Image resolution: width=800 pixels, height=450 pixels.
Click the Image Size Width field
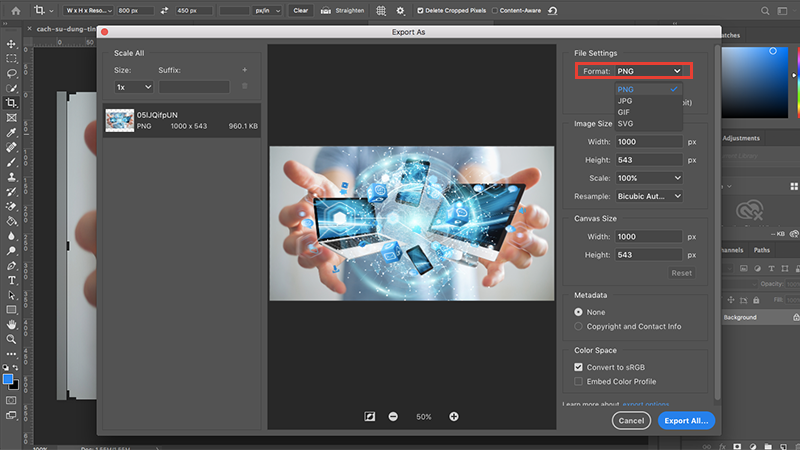(649, 142)
